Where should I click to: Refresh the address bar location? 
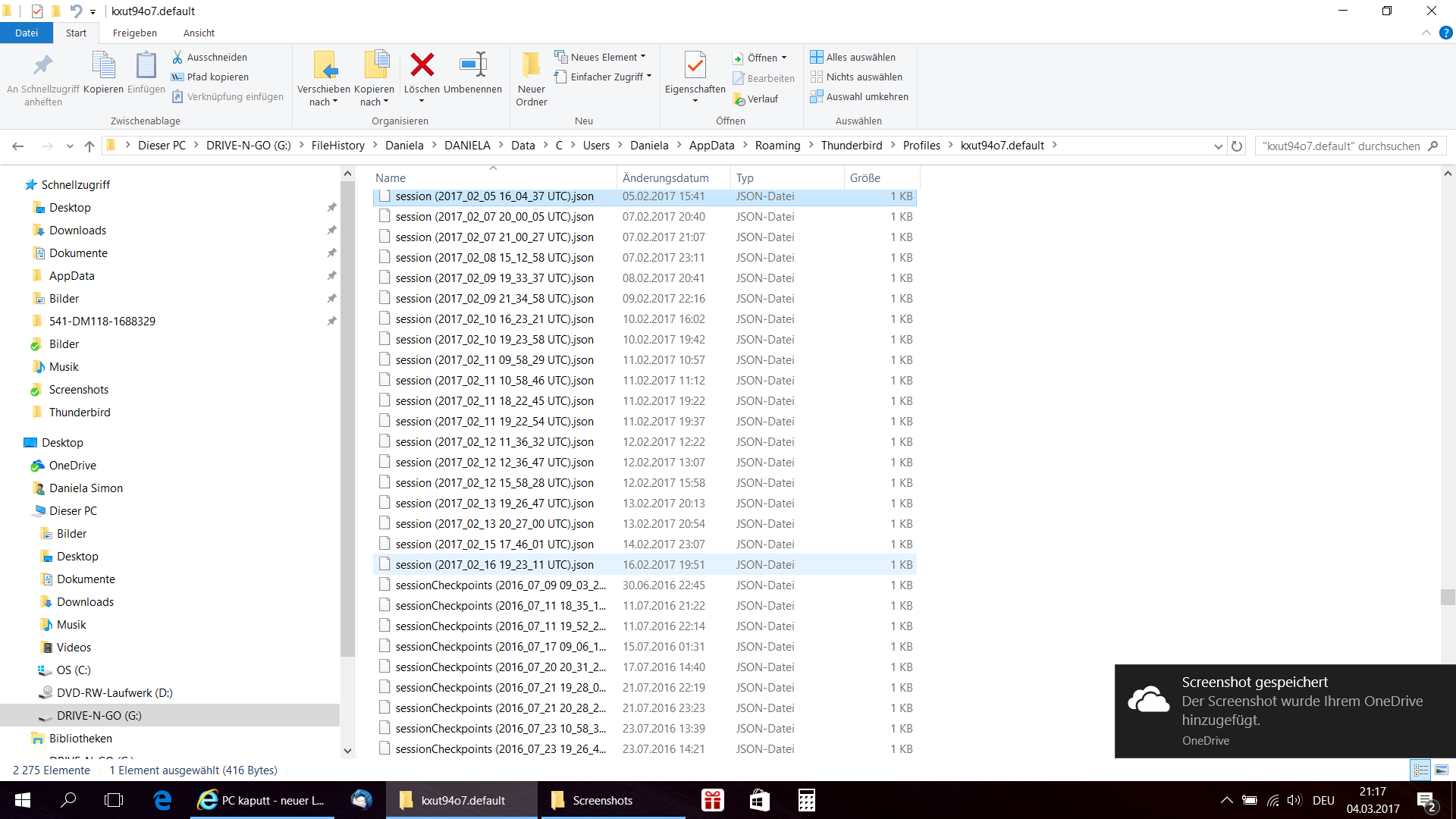[1237, 146]
